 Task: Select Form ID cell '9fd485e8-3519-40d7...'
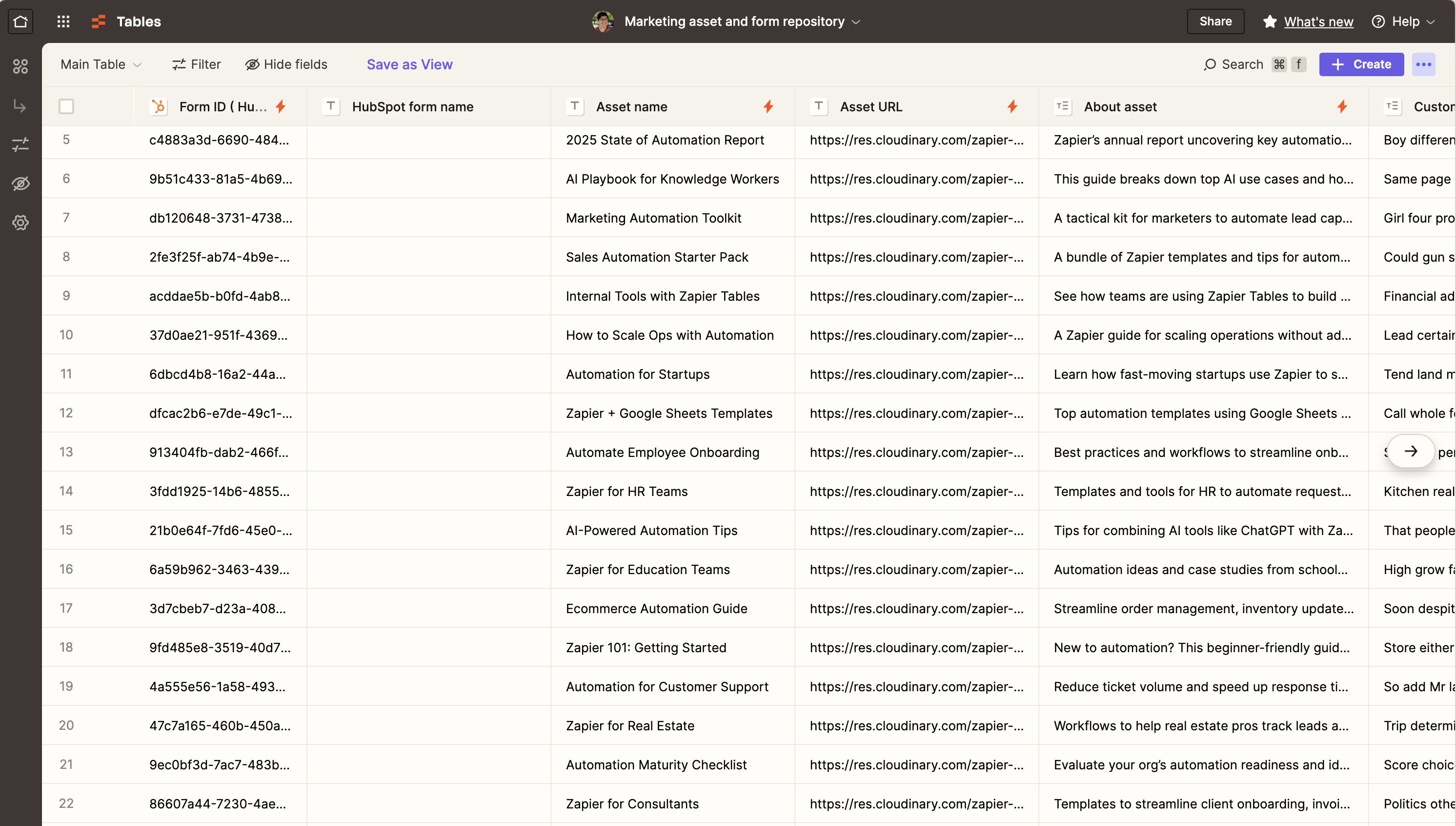(x=221, y=648)
